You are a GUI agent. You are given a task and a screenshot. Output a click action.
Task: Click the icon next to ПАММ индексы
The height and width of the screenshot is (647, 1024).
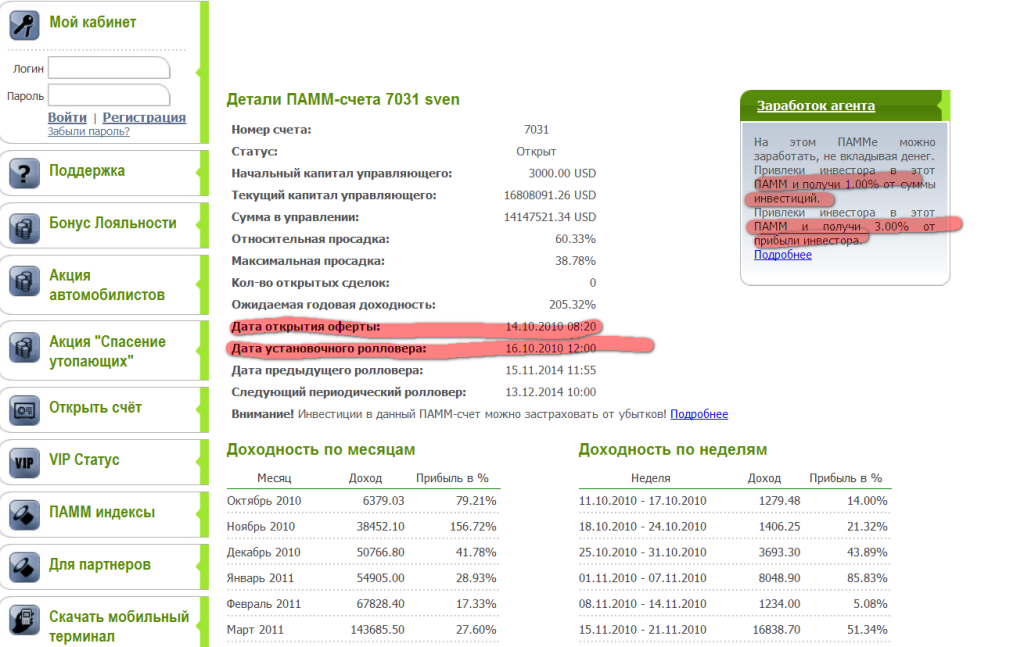[24, 515]
